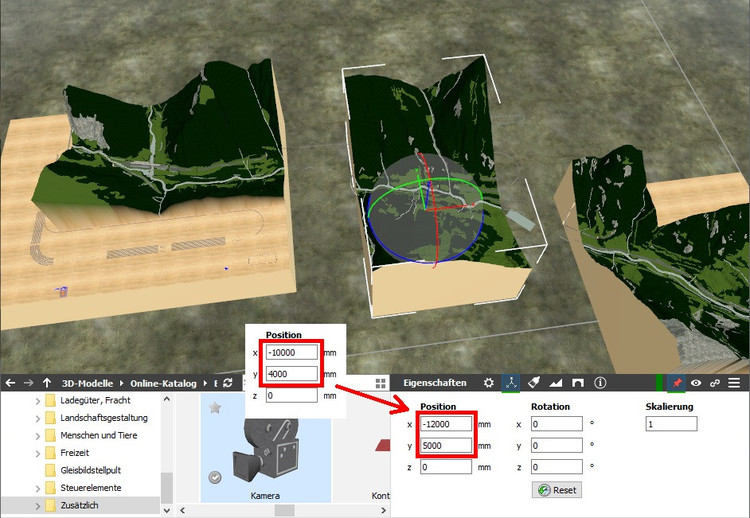Expand the Menschen und Tiere folder

coord(38,436)
